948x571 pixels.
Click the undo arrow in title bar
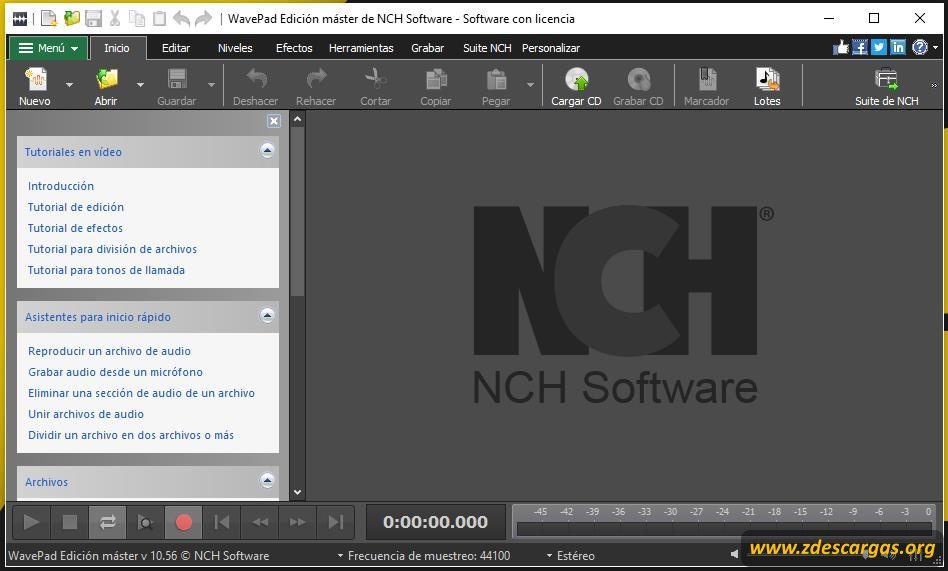(181, 19)
